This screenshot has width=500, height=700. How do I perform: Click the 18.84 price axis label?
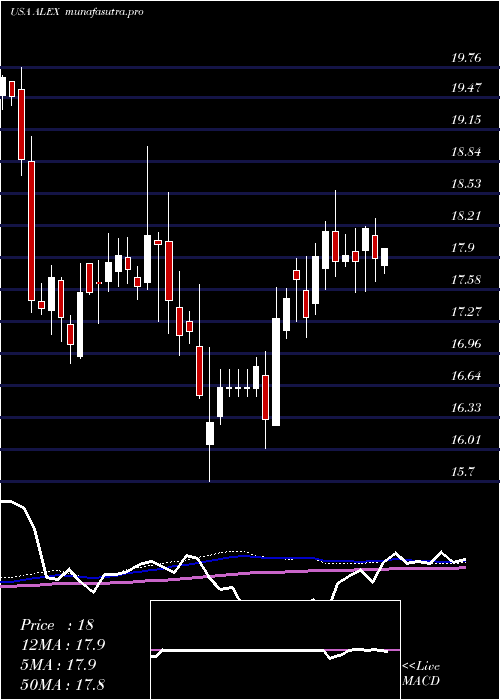[x=467, y=152]
